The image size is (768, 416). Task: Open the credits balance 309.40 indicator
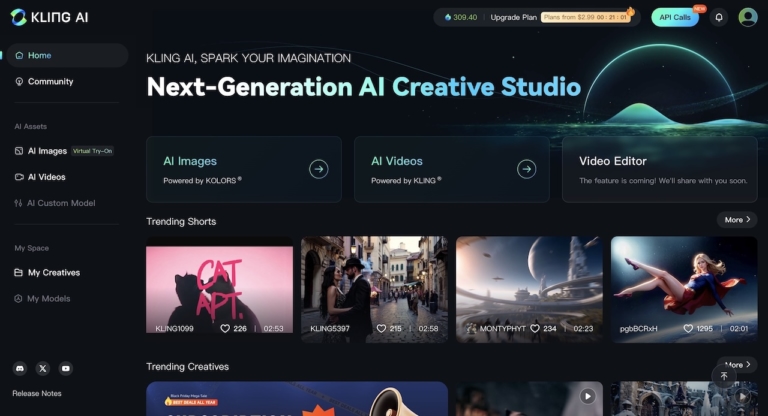click(459, 17)
